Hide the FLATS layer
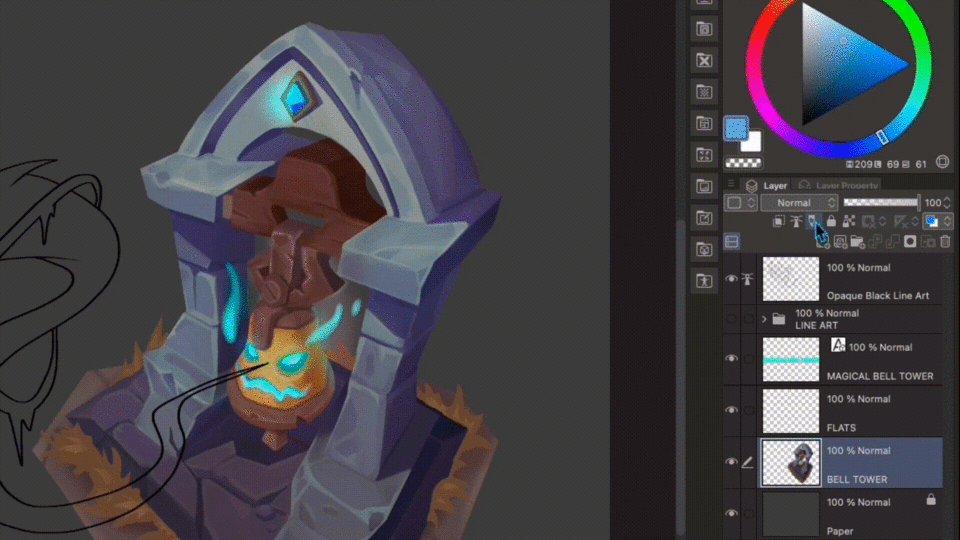Image resolution: width=960 pixels, height=540 pixels. [731, 410]
